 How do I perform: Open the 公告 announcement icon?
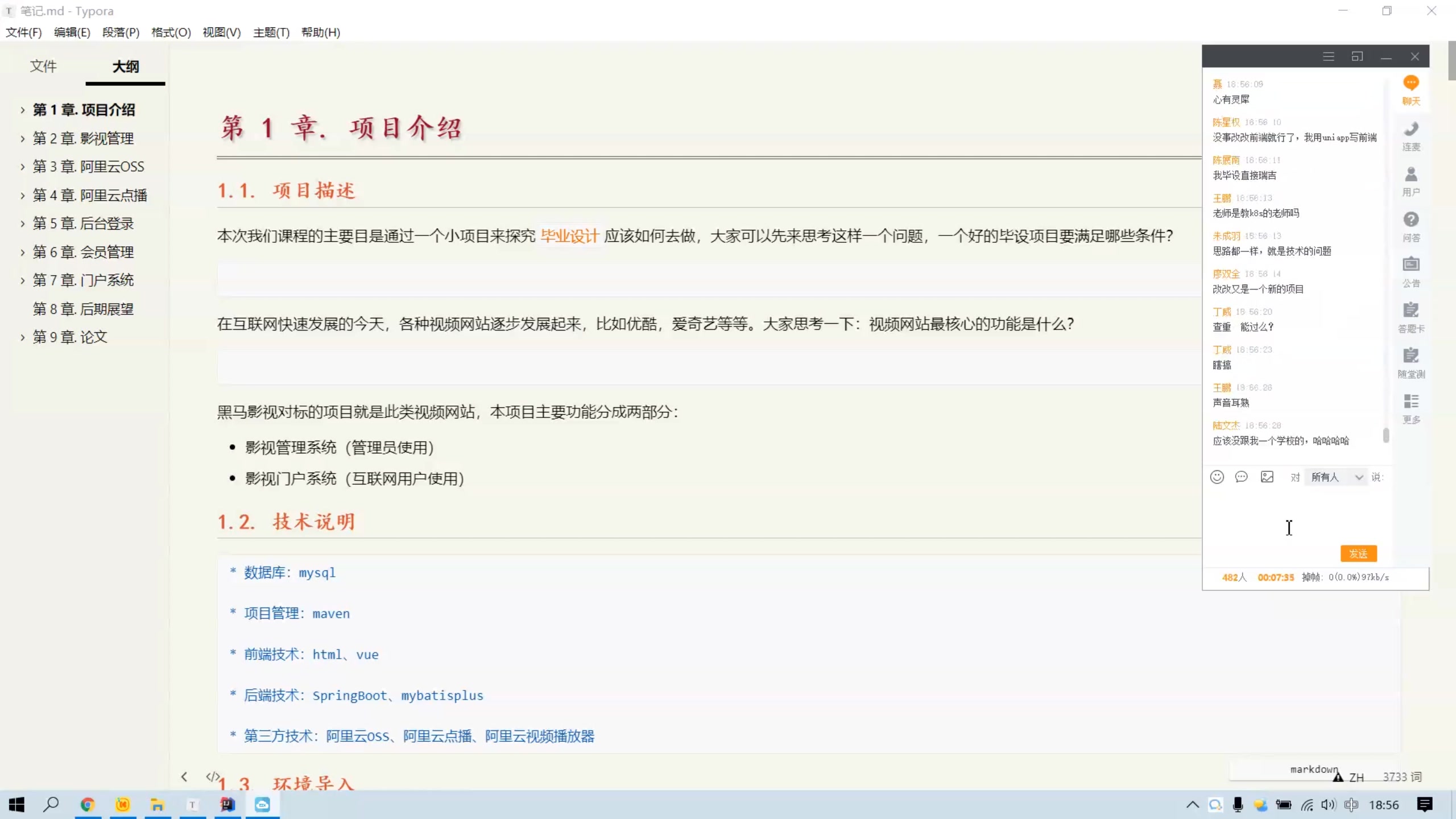tap(1411, 272)
